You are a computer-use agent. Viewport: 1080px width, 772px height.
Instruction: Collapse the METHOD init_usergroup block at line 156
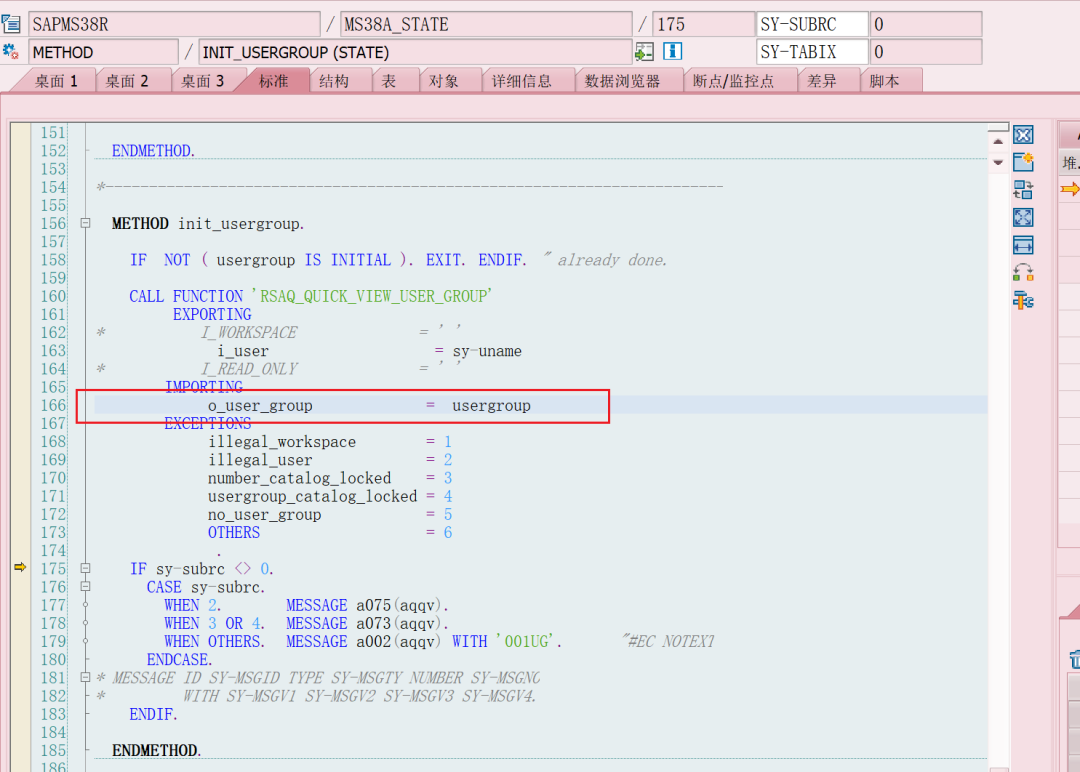point(85,223)
